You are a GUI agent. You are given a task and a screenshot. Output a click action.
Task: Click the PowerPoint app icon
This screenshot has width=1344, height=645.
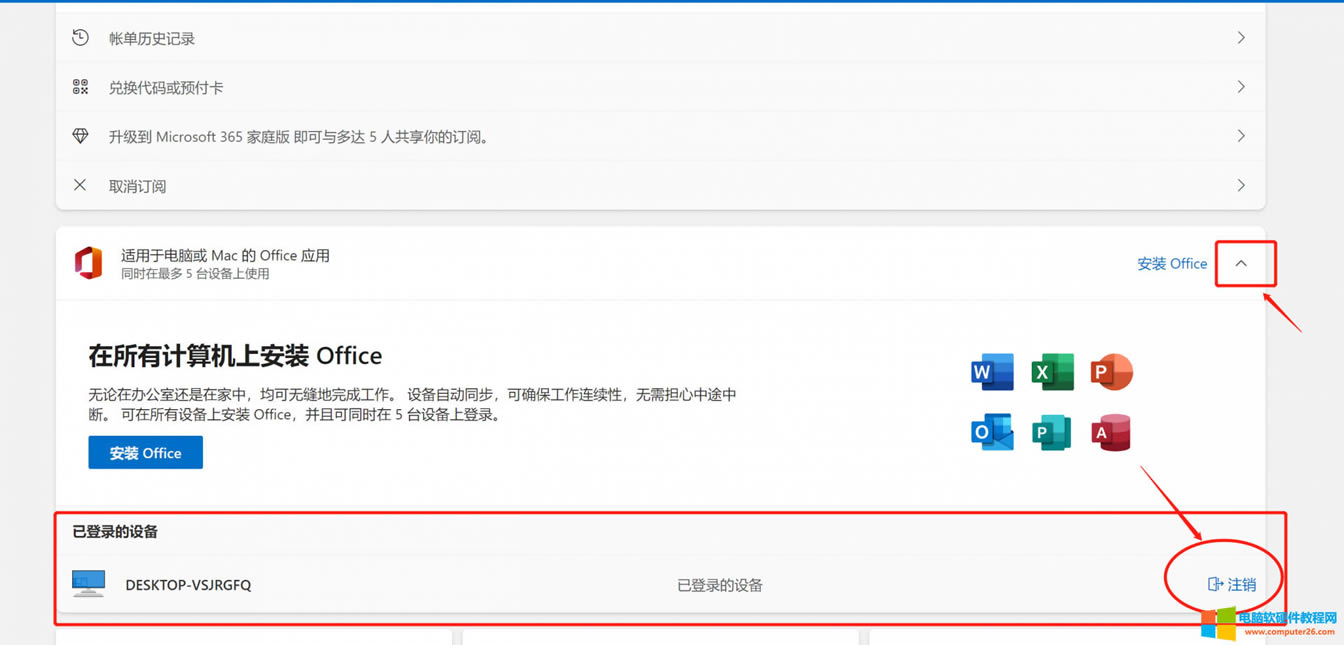tap(1111, 371)
